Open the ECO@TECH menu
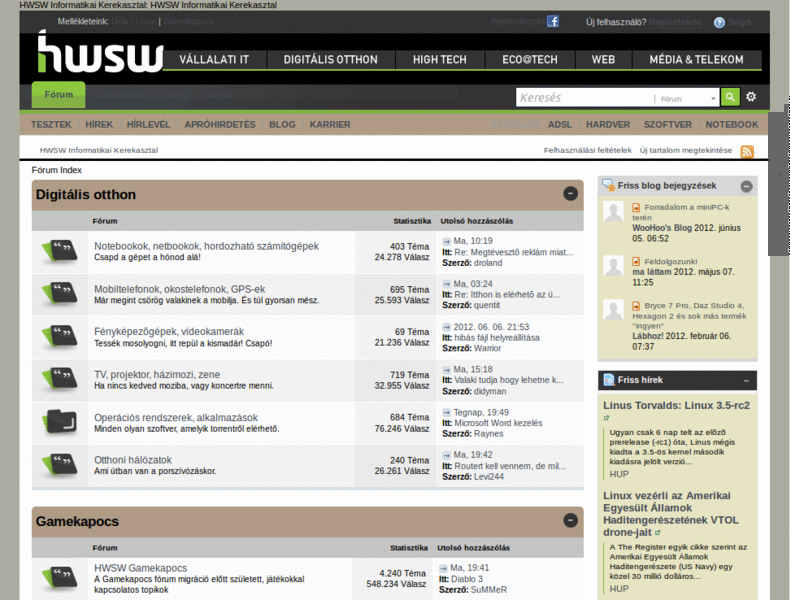The width and height of the screenshot is (800, 600). (530, 60)
